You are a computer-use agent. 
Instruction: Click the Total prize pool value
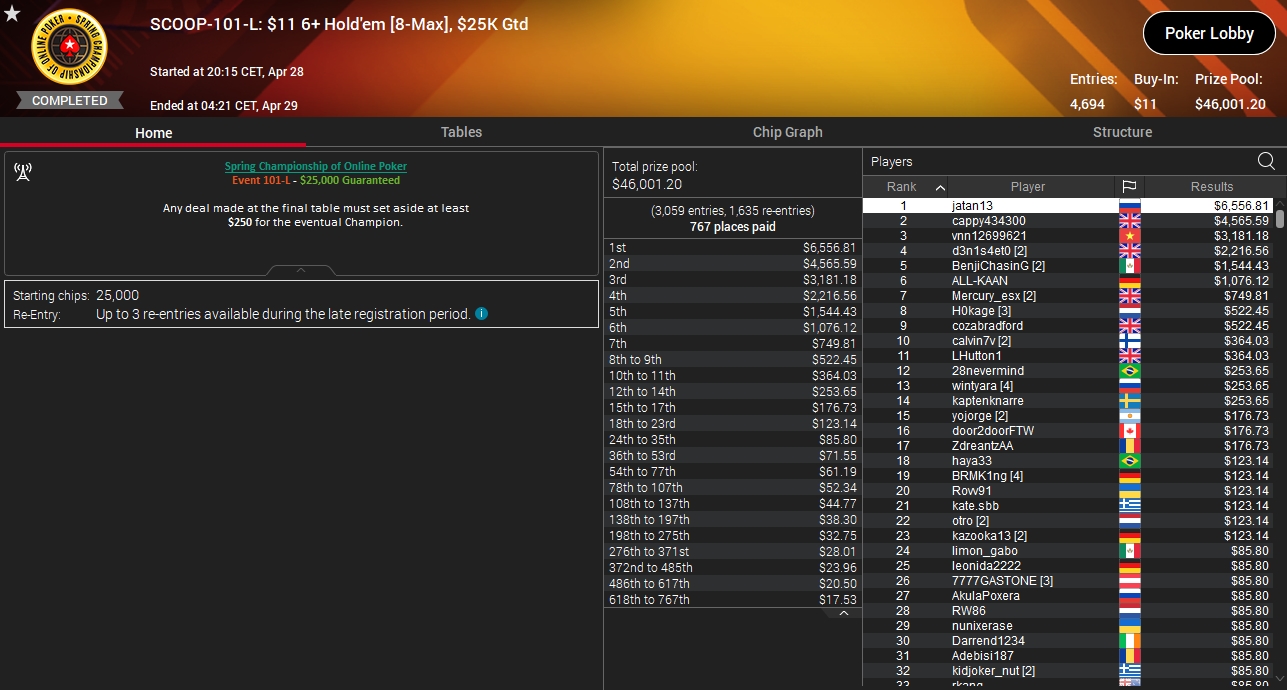click(647, 185)
